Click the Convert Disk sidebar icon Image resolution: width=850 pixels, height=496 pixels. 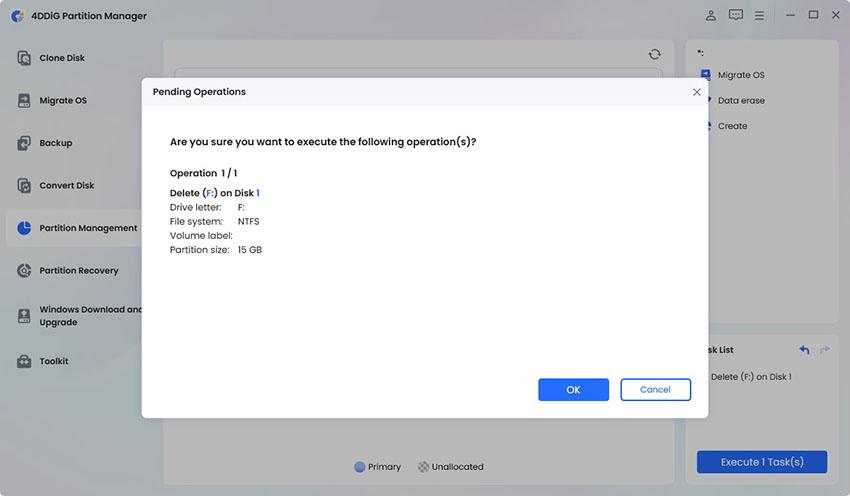[24, 186]
